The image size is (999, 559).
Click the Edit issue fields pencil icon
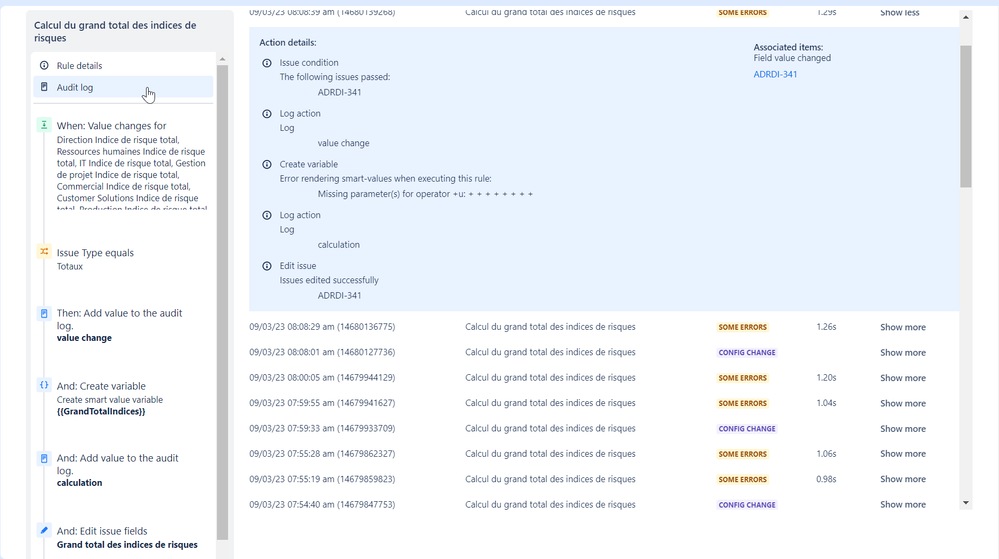click(44, 530)
